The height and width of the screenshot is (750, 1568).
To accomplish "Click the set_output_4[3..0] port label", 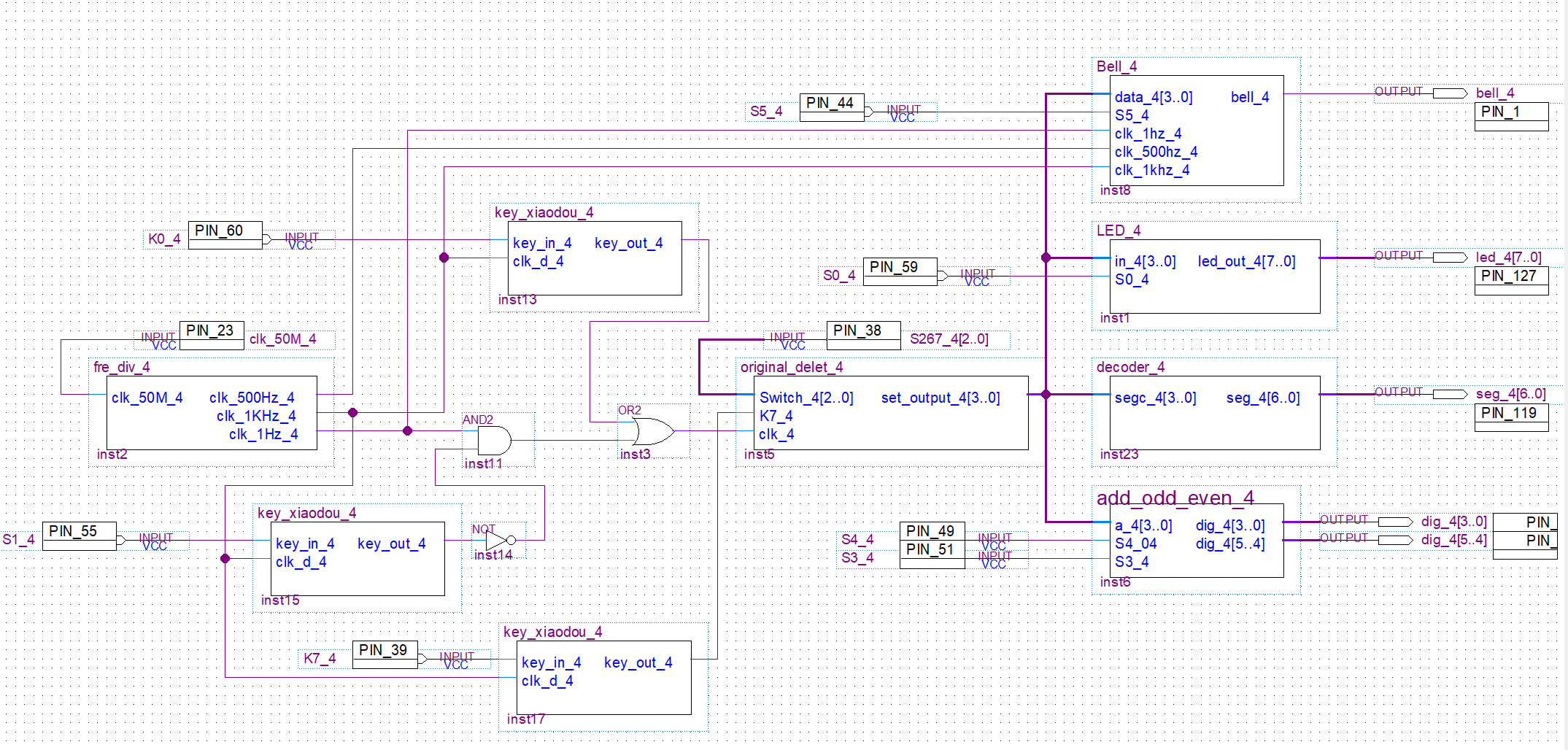I will 941,398.
